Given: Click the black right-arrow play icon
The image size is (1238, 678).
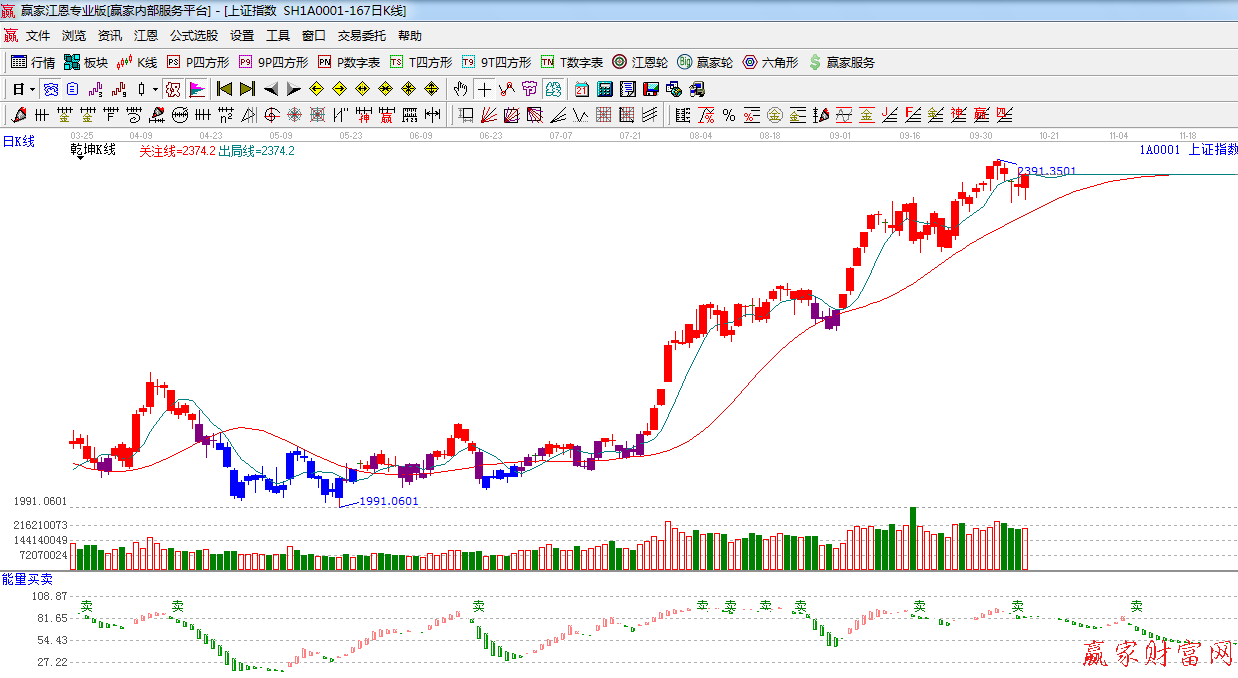Looking at the screenshot, I should (x=293, y=89).
